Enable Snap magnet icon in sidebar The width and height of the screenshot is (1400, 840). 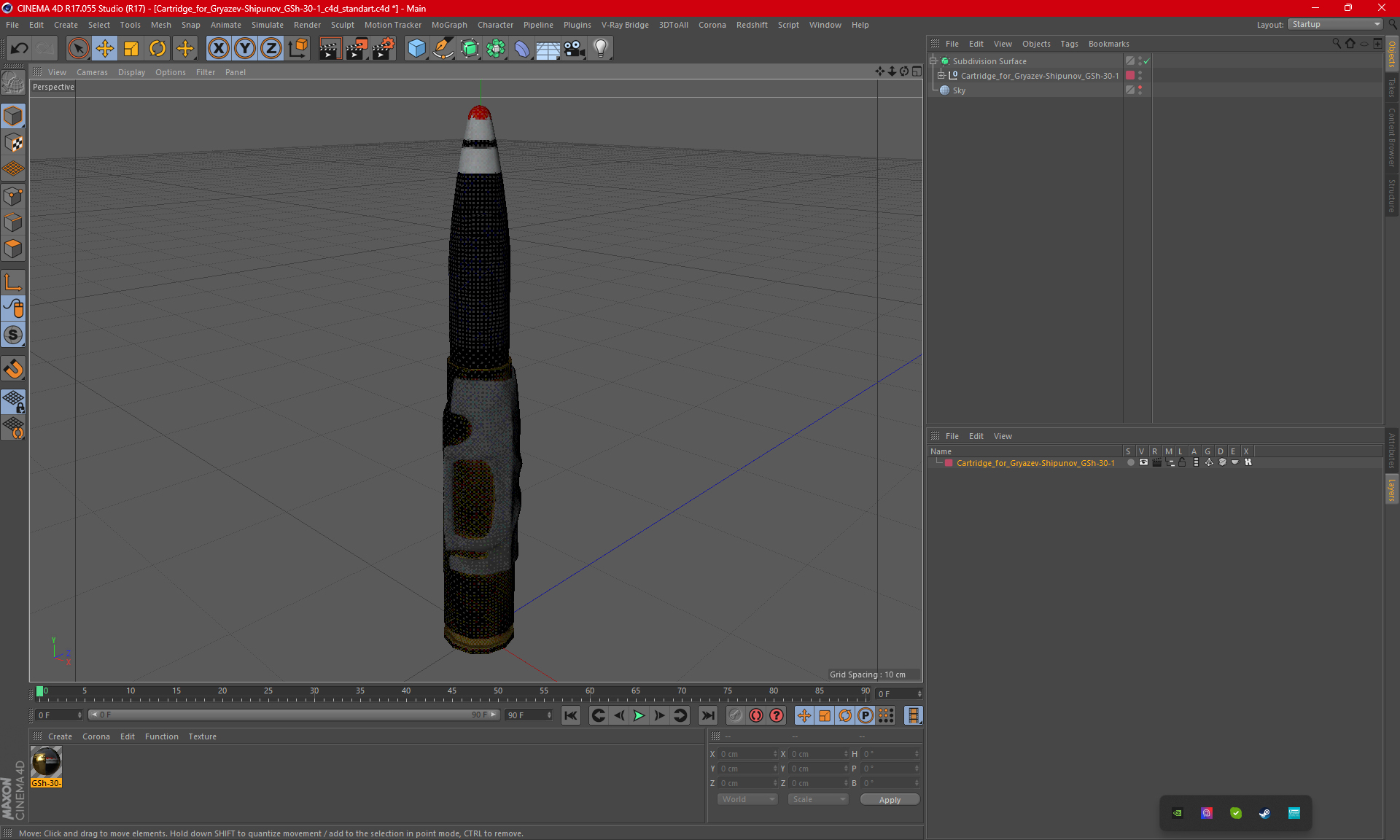(x=13, y=369)
